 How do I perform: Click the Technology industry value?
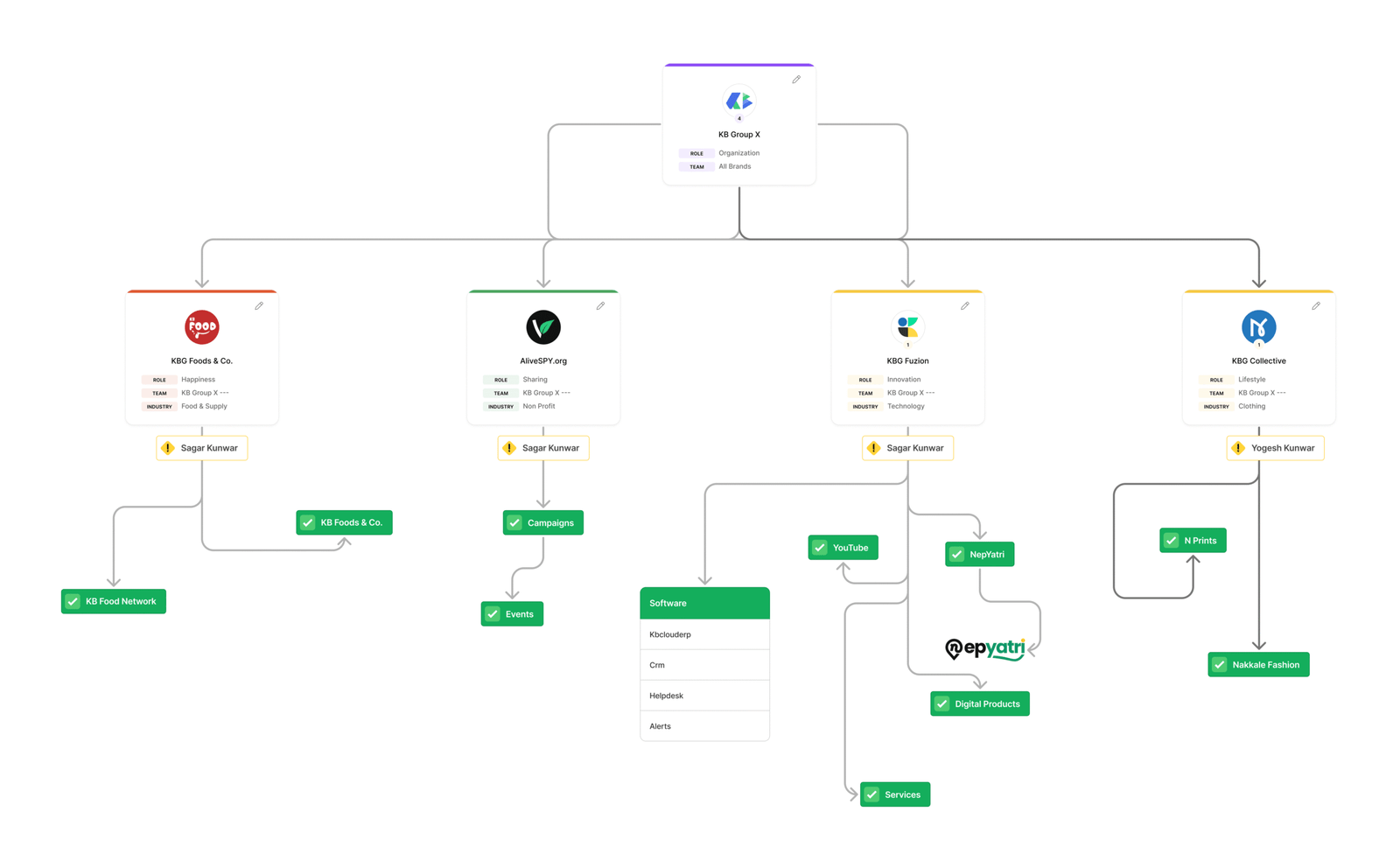[x=906, y=406]
